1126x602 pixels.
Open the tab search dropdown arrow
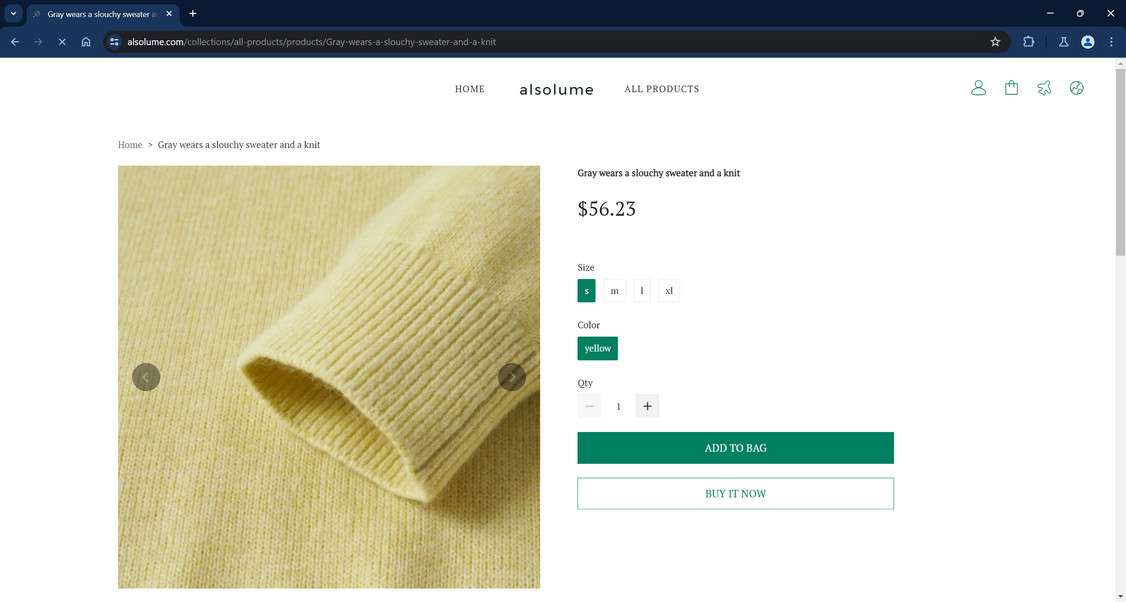point(14,14)
